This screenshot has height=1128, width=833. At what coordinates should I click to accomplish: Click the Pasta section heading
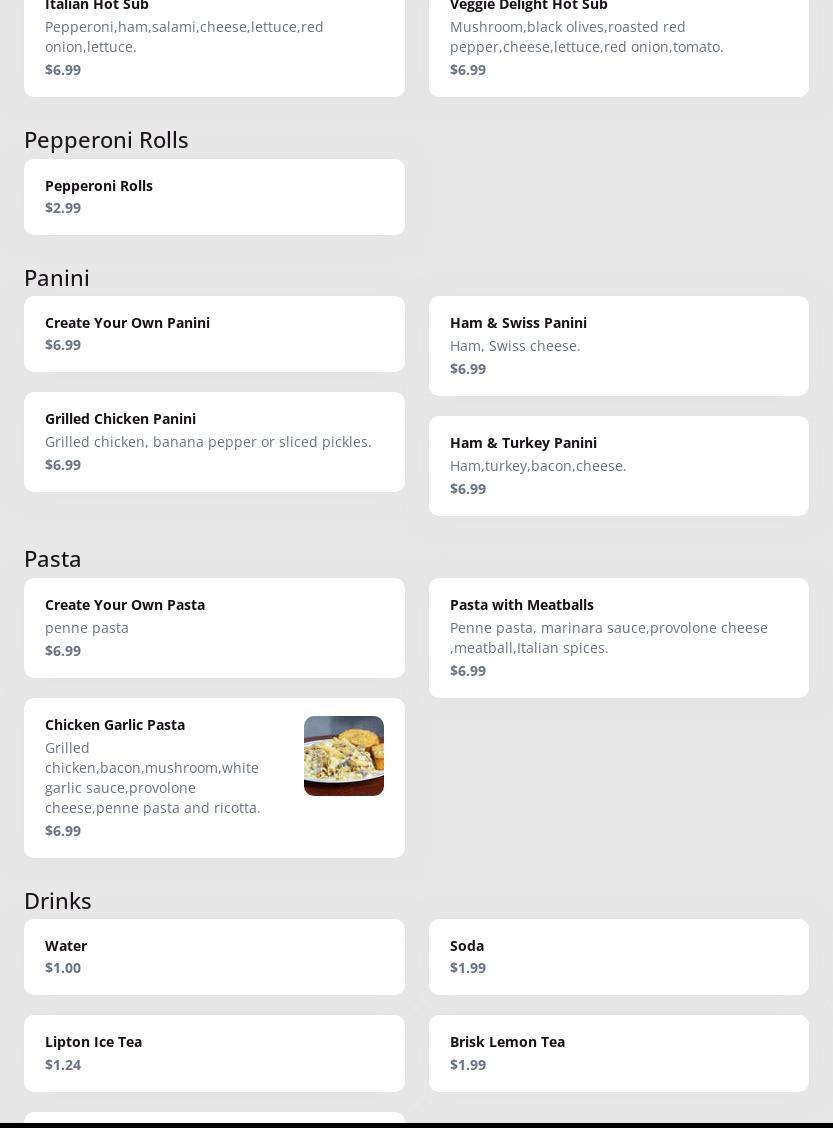[x=53, y=559]
